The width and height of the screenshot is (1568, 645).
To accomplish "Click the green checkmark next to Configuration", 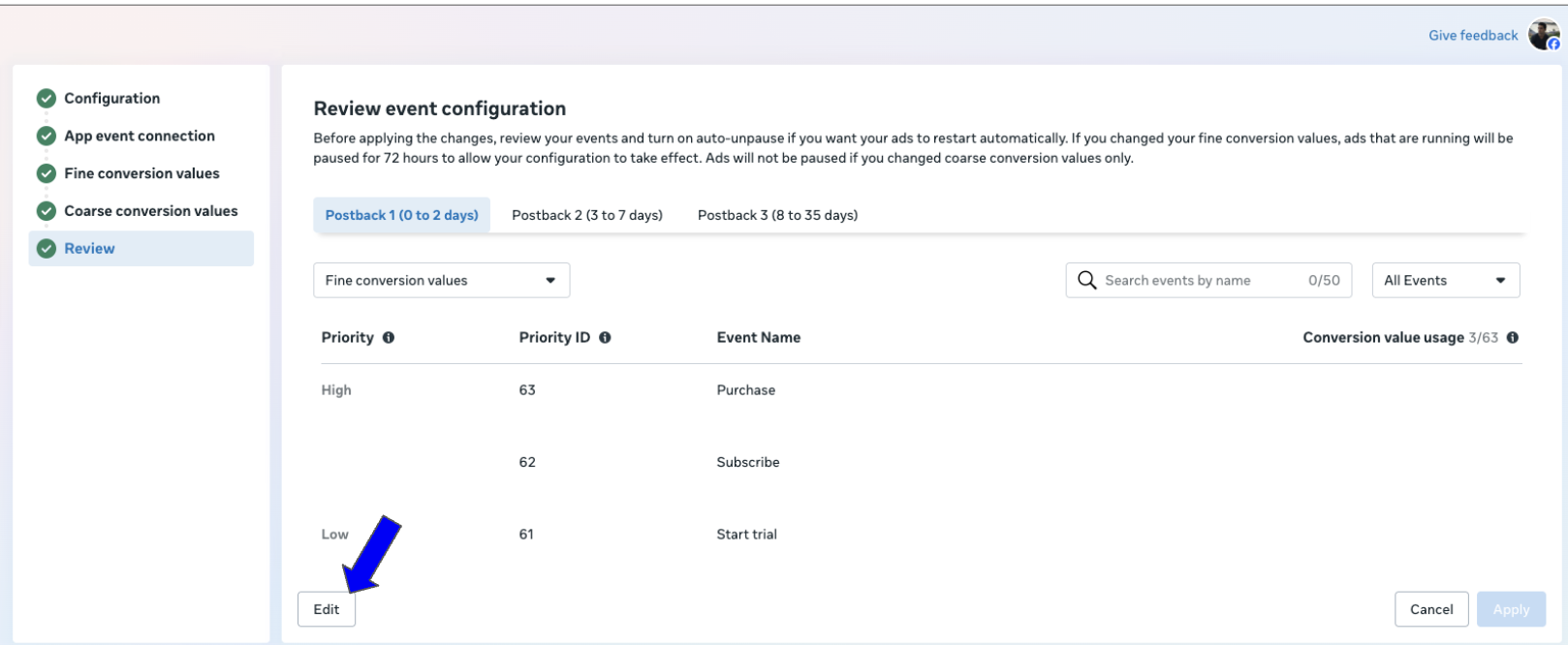I will tap(46, 99).
